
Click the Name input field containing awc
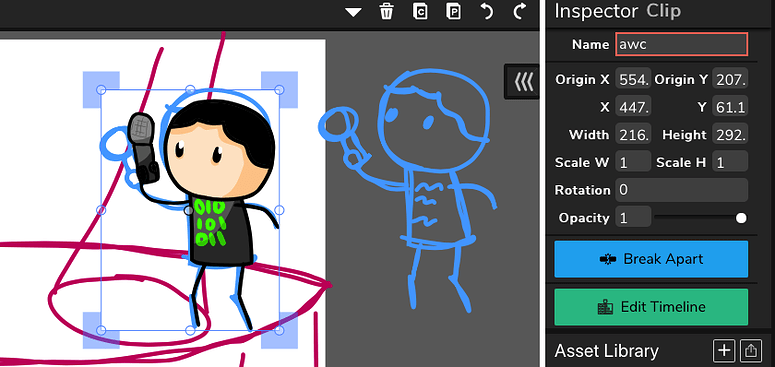[x=681, y=44]
